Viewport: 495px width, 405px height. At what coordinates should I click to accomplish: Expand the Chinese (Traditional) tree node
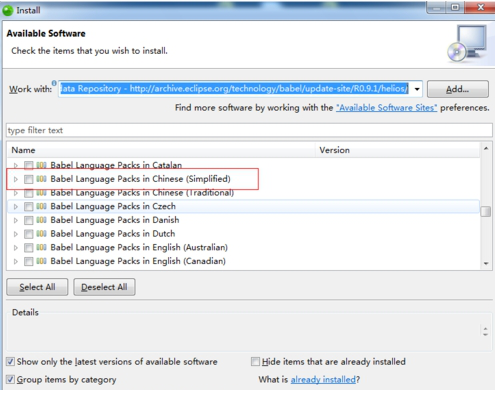pyautogui.click(x=15, y=193)
